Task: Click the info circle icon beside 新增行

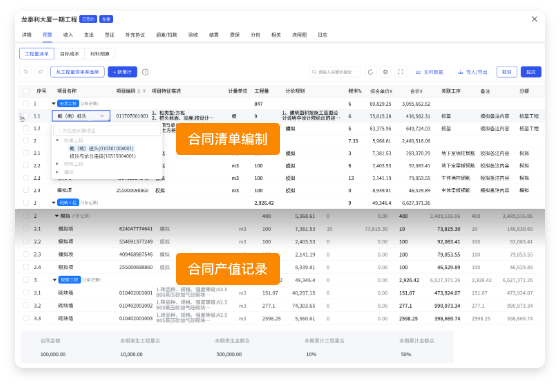Action: click(x=145, y=72)
